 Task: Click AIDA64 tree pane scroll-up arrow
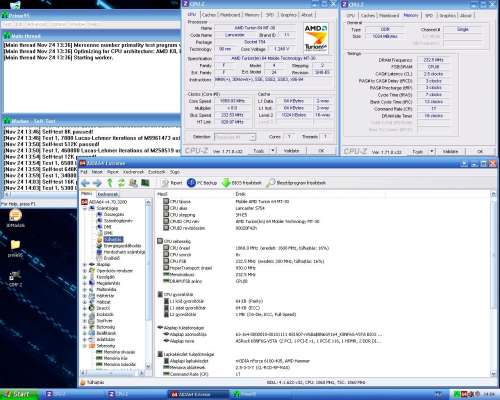148,202
